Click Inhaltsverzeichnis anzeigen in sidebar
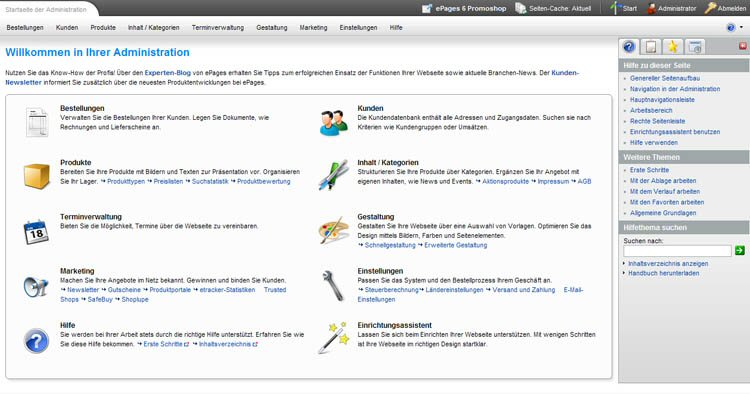Image resolution: width=750 pixels, height=394 pixels. 668,263
